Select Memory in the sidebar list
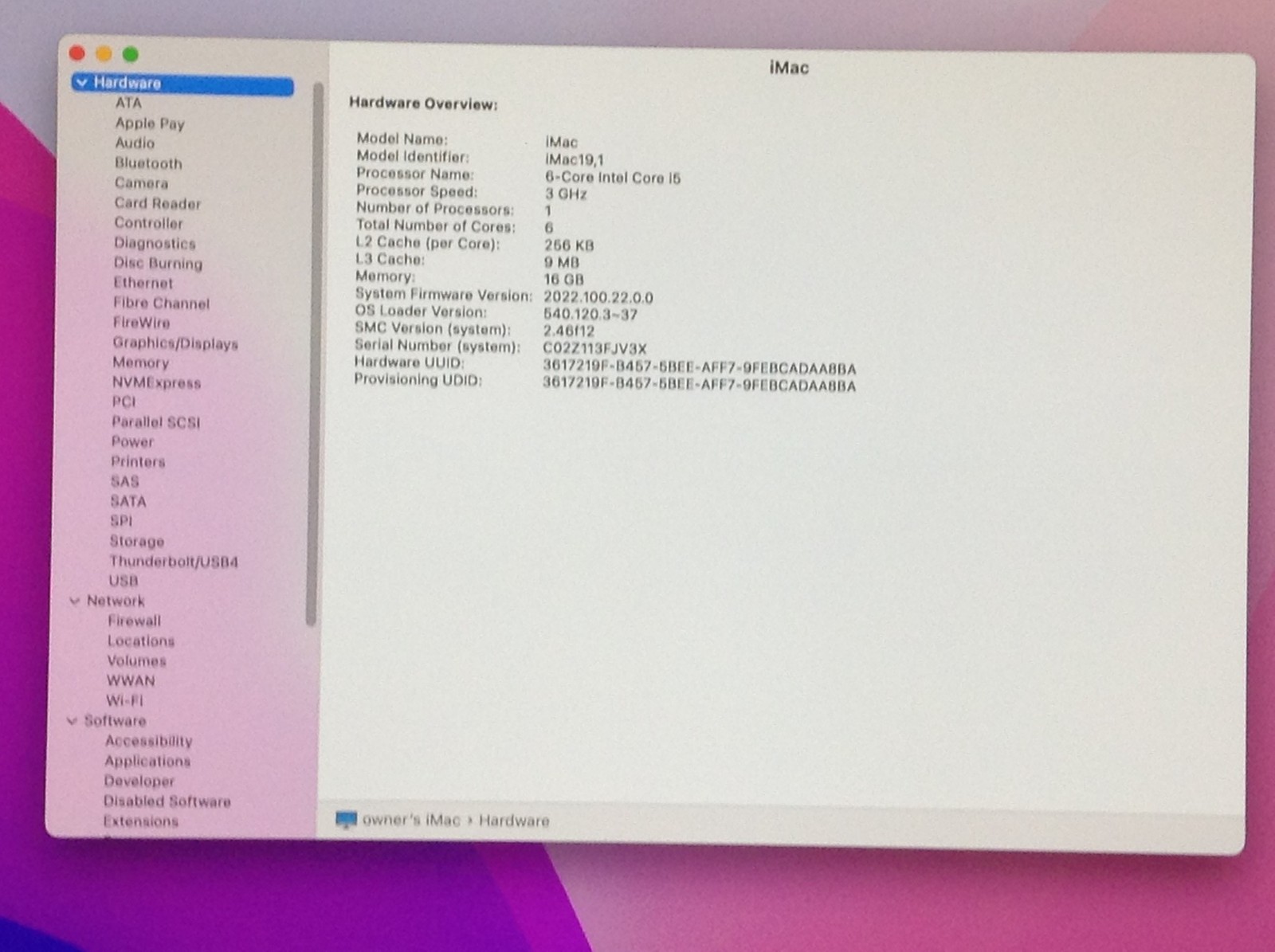This screenshot has width=1275, height=952. (141, 362)
